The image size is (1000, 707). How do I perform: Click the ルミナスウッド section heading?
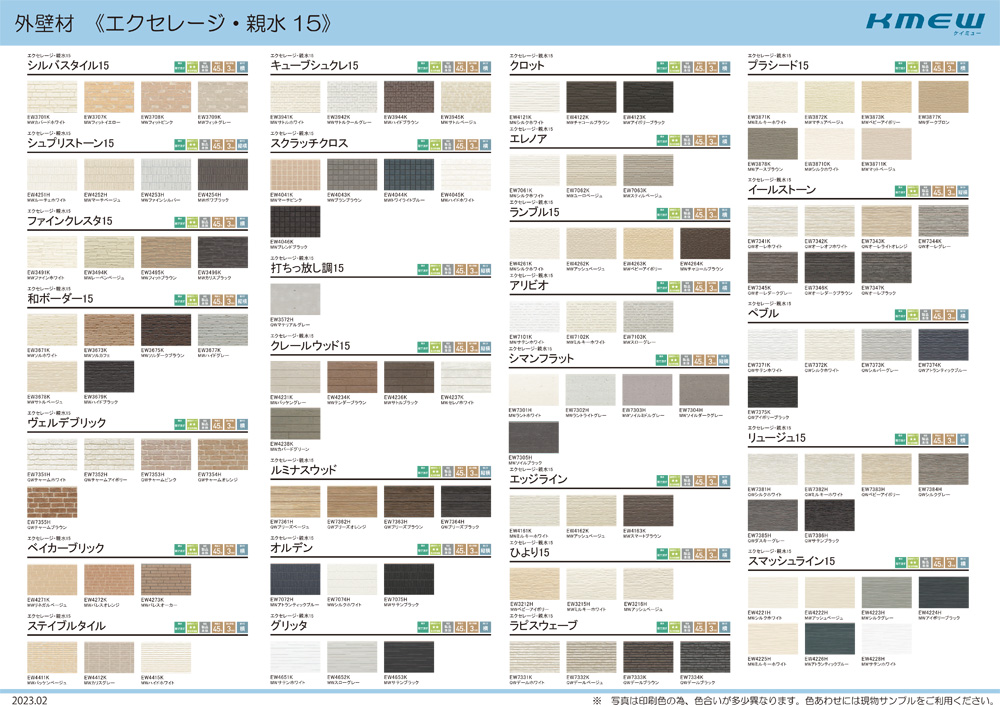tap(304, 470)
